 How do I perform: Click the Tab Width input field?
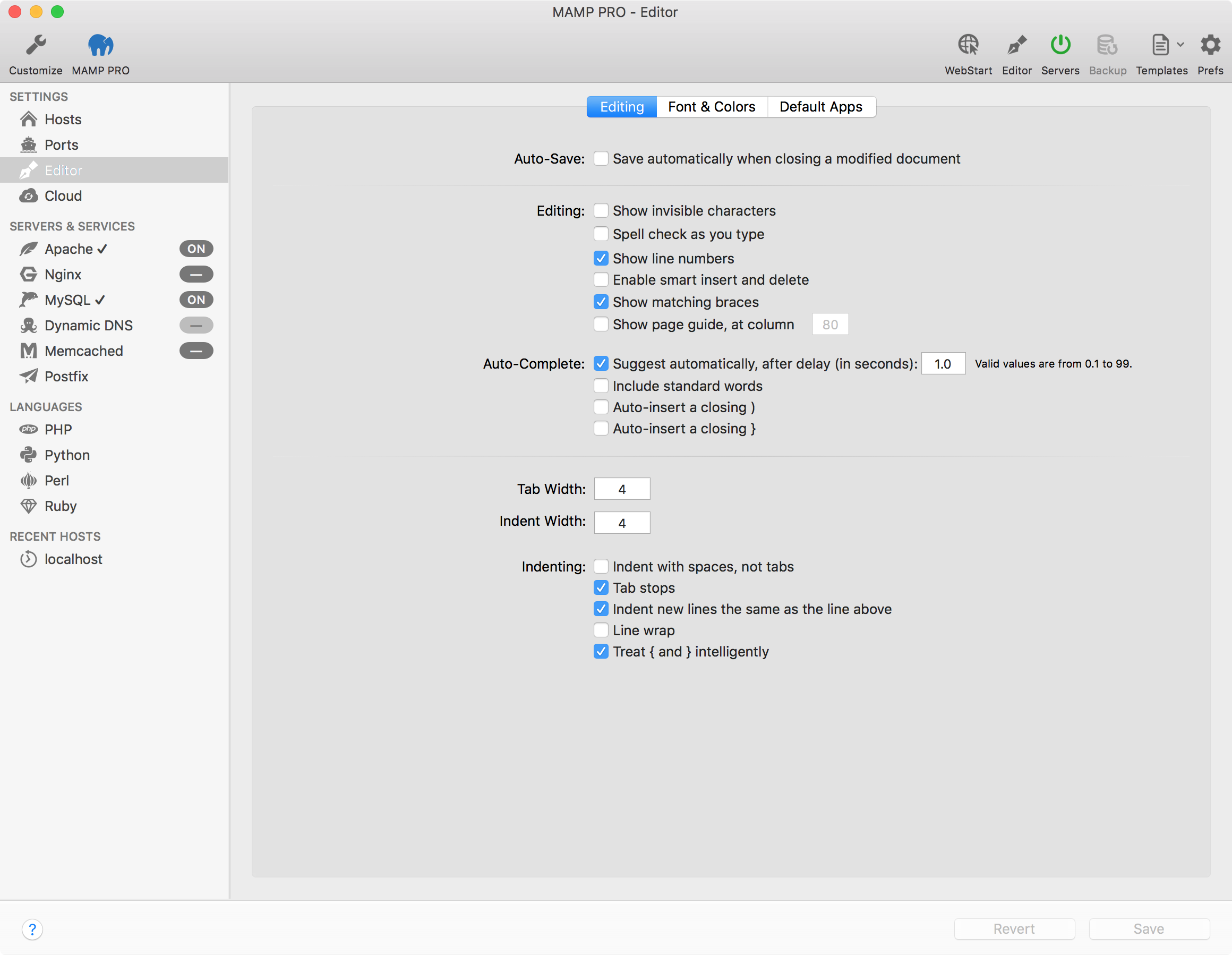tap(622, 489)
